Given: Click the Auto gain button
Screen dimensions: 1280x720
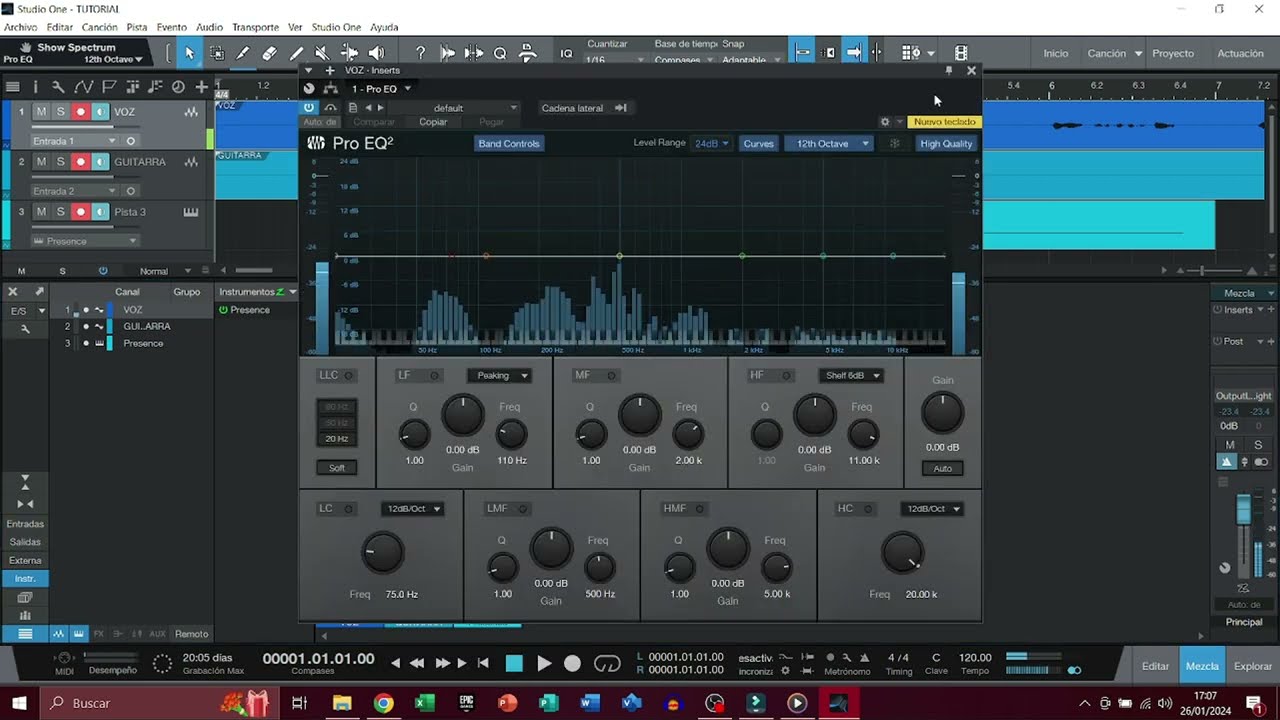Looking at the screenshot, I should [942, 468].
